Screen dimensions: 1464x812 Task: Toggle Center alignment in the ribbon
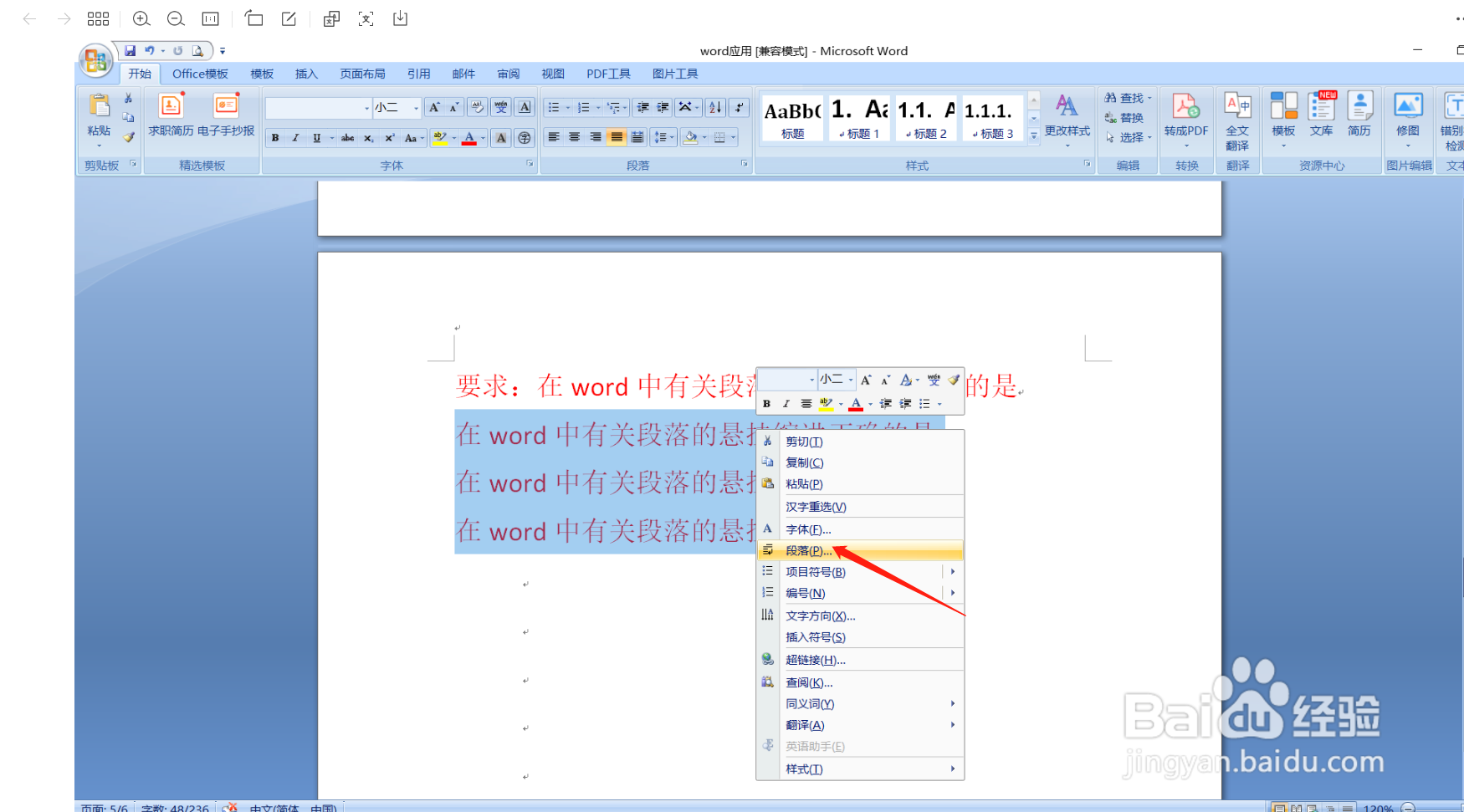pyautogui.click(x=575, y=137)
